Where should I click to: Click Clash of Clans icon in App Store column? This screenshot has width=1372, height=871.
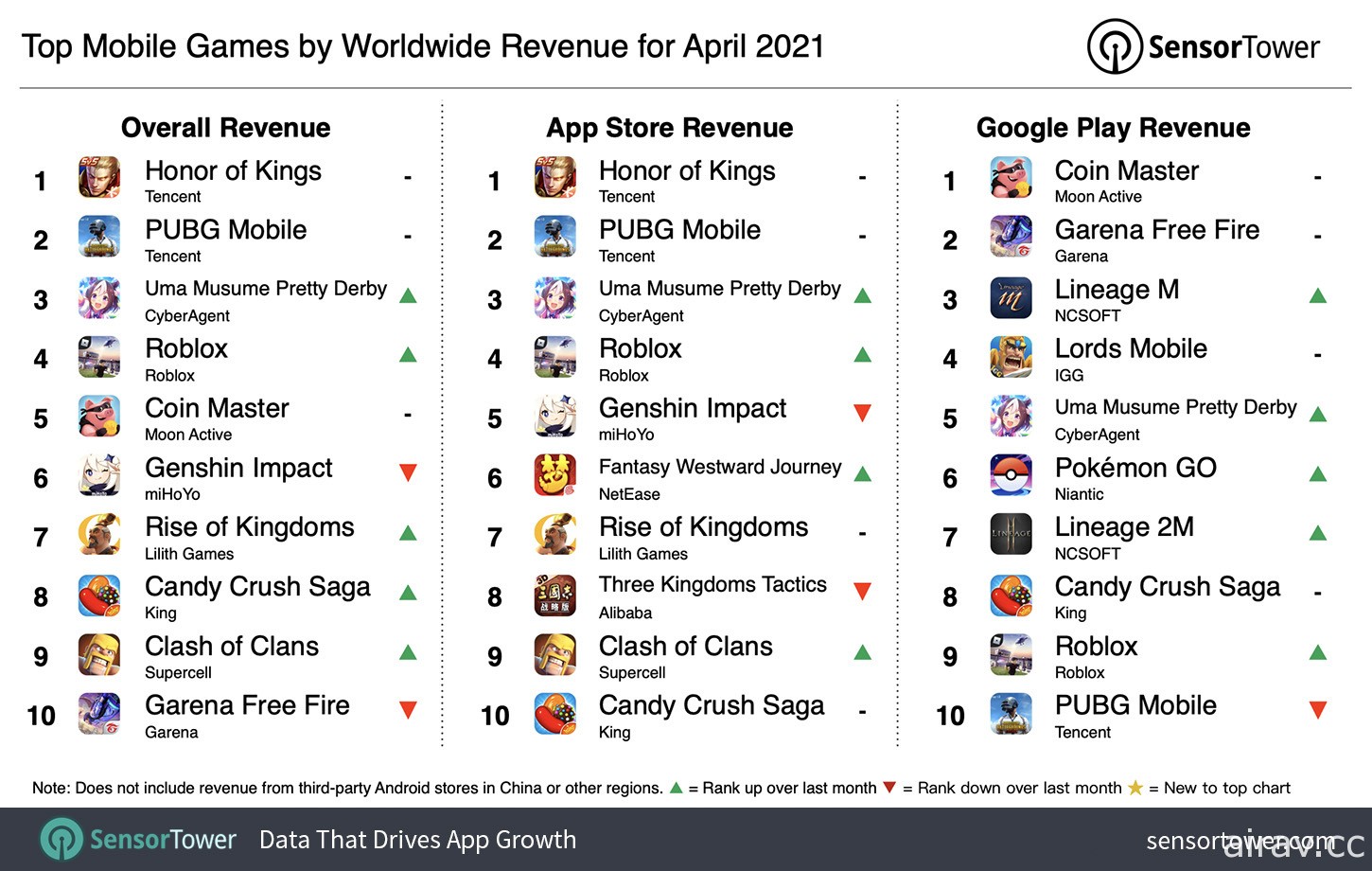pos(555,654)
